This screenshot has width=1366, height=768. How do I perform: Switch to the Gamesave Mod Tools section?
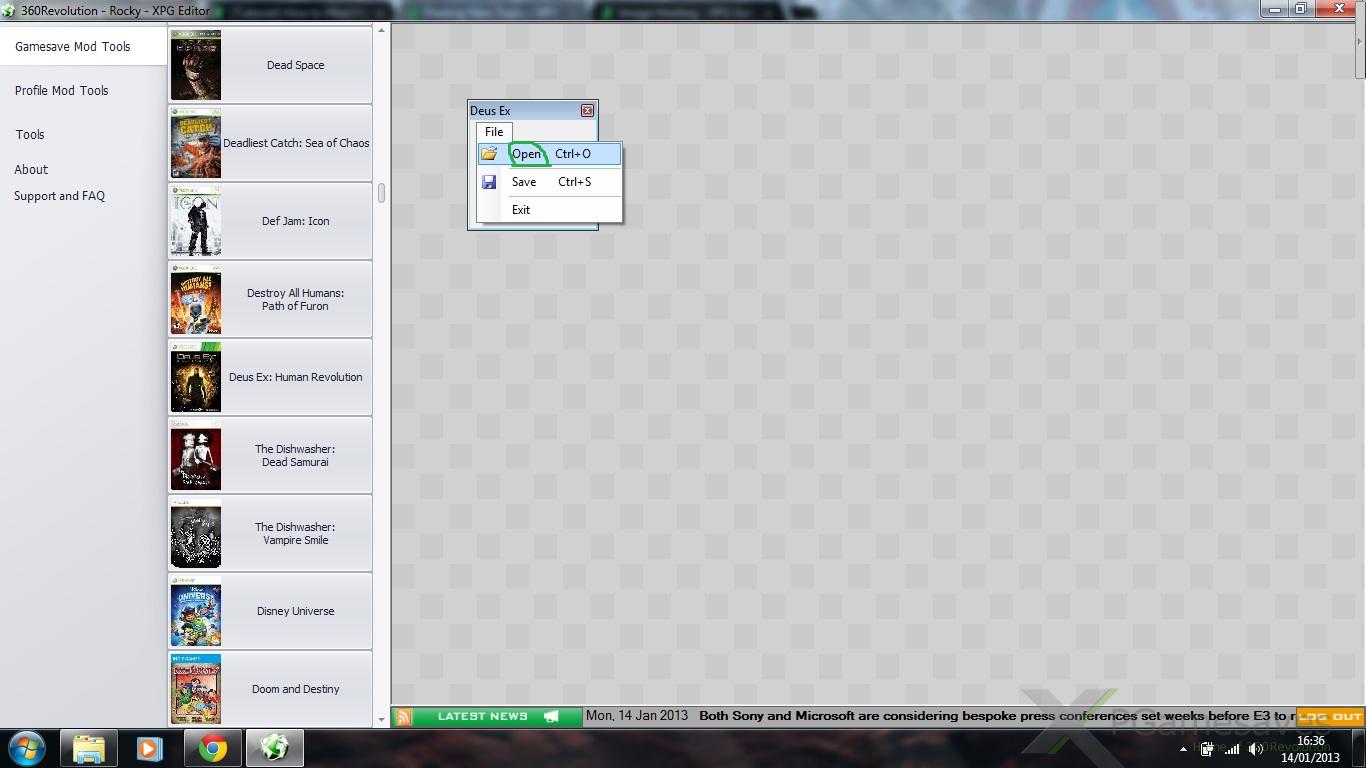point(73,47)
